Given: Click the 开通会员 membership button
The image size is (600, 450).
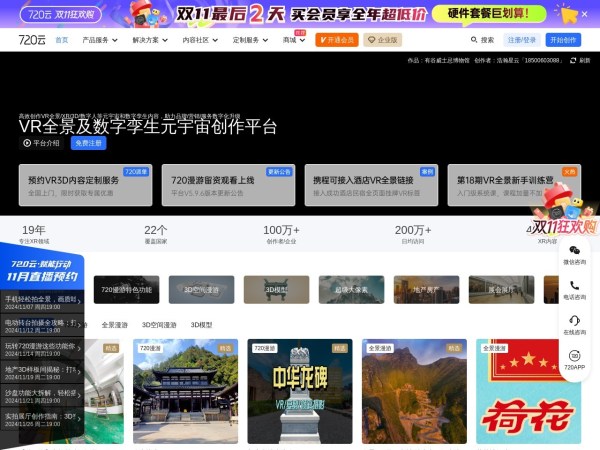Looking at the screenshot, I should (336, 40).
